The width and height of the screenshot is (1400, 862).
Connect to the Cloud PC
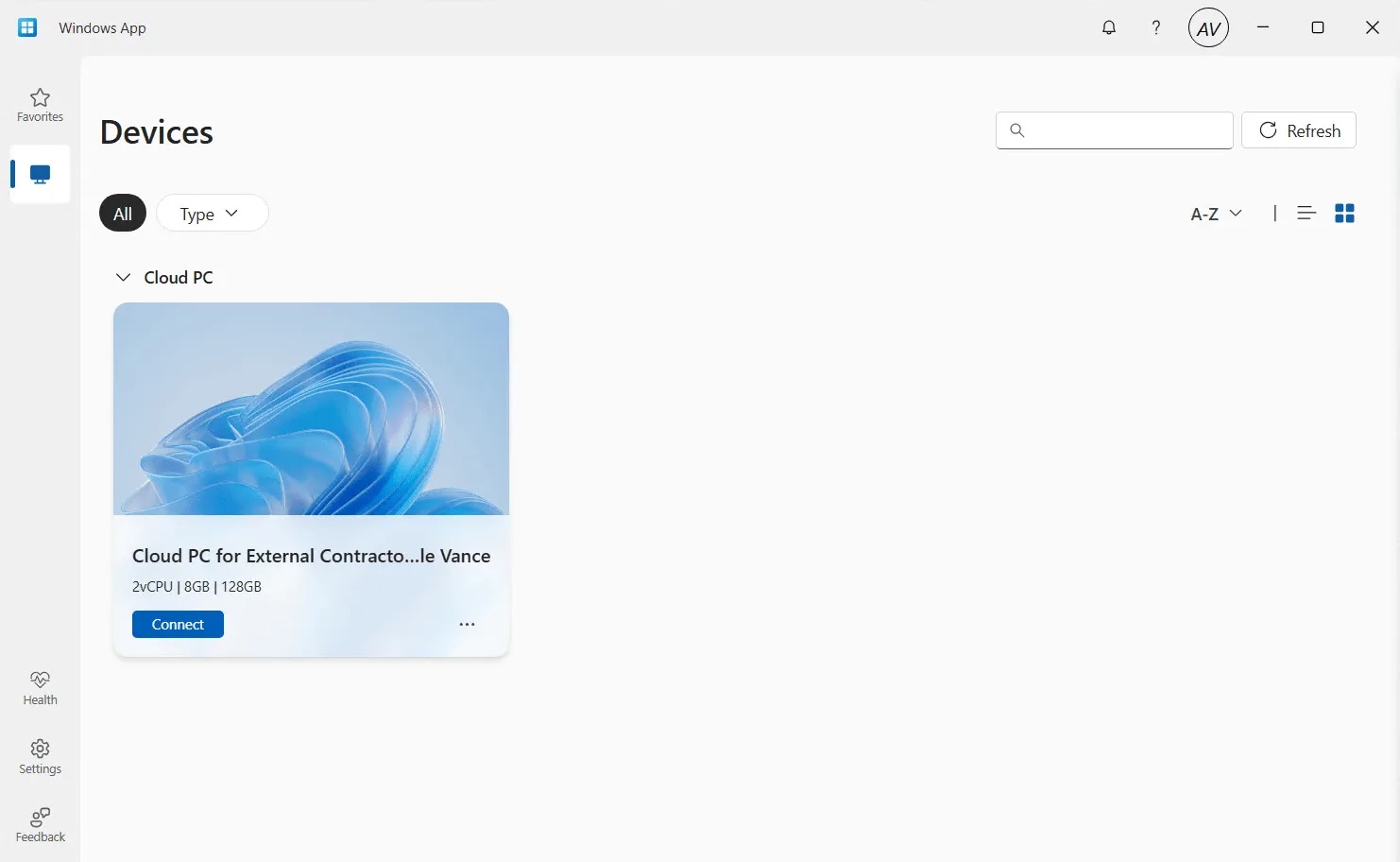click(x=178, y=625)
